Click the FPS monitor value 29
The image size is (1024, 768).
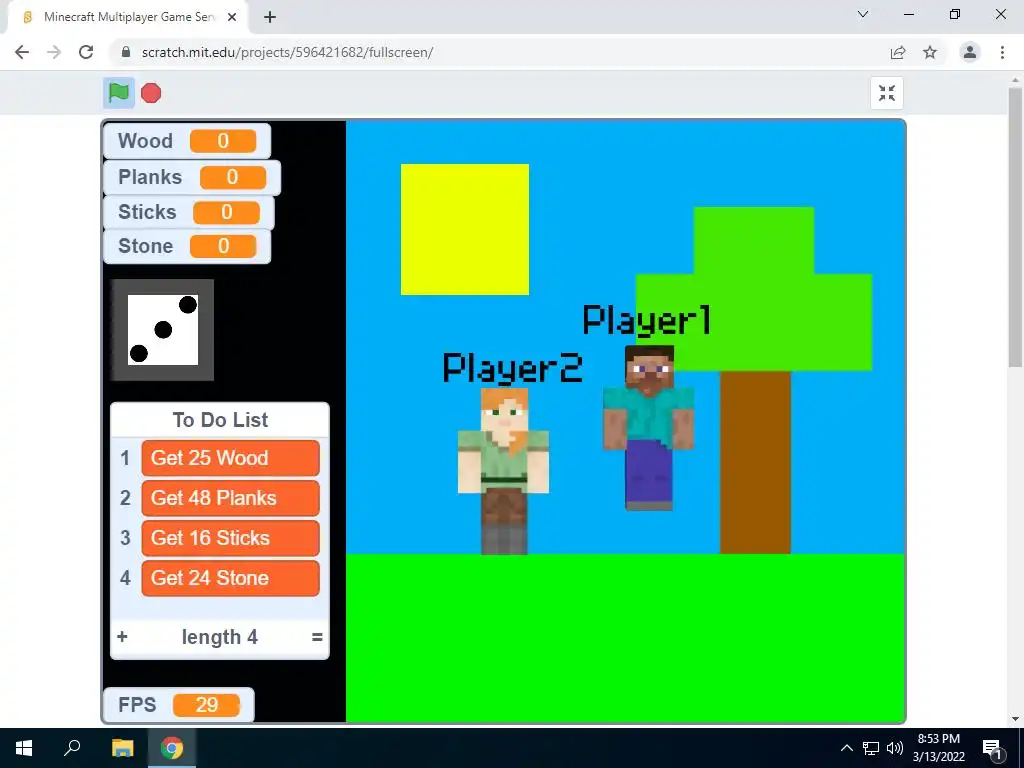point(206,705)
